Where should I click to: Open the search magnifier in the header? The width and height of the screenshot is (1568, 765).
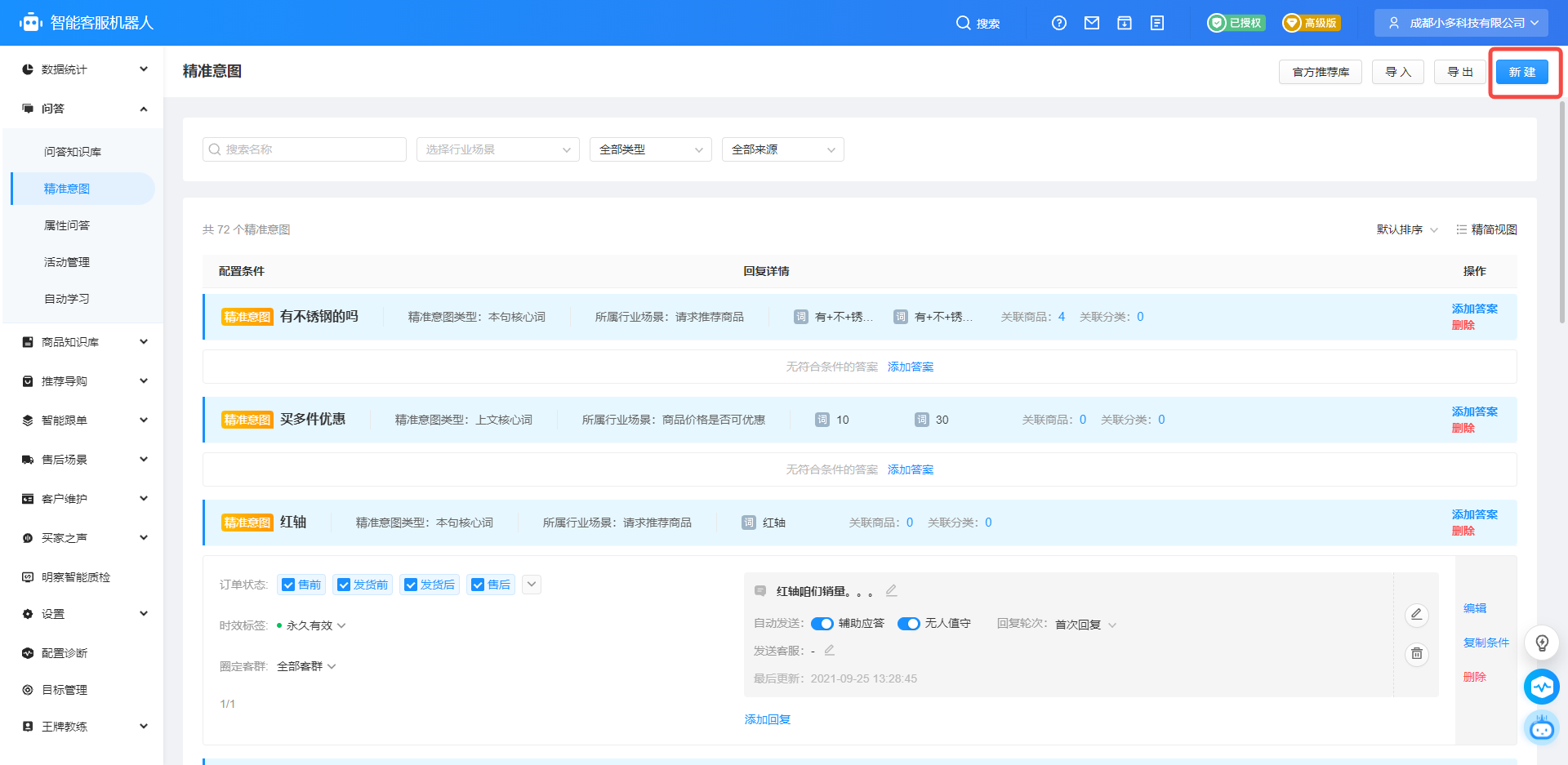964,23
